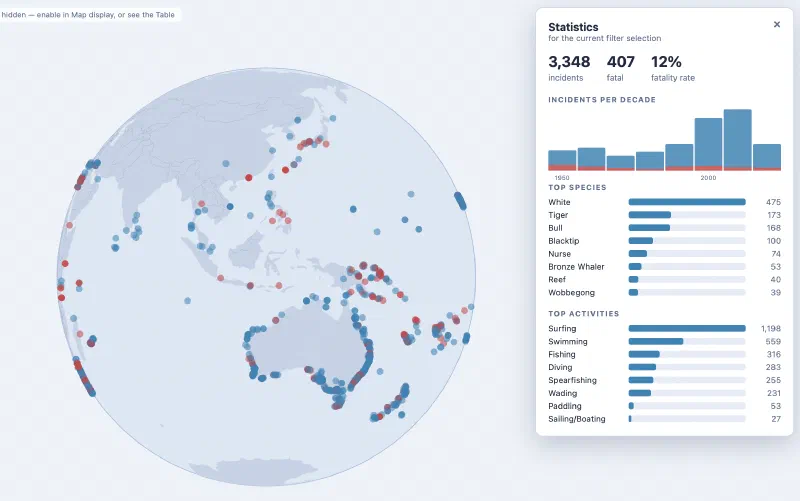Click the White species row
Image resolution: width=800 pixels, height=501 pixels.
(664, 202)
